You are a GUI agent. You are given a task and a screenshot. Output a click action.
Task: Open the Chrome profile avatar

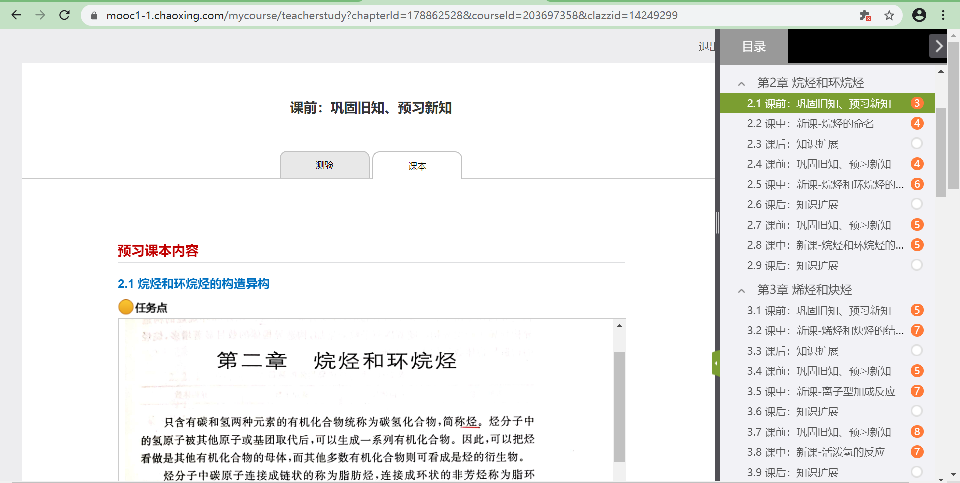pos(919,15)
